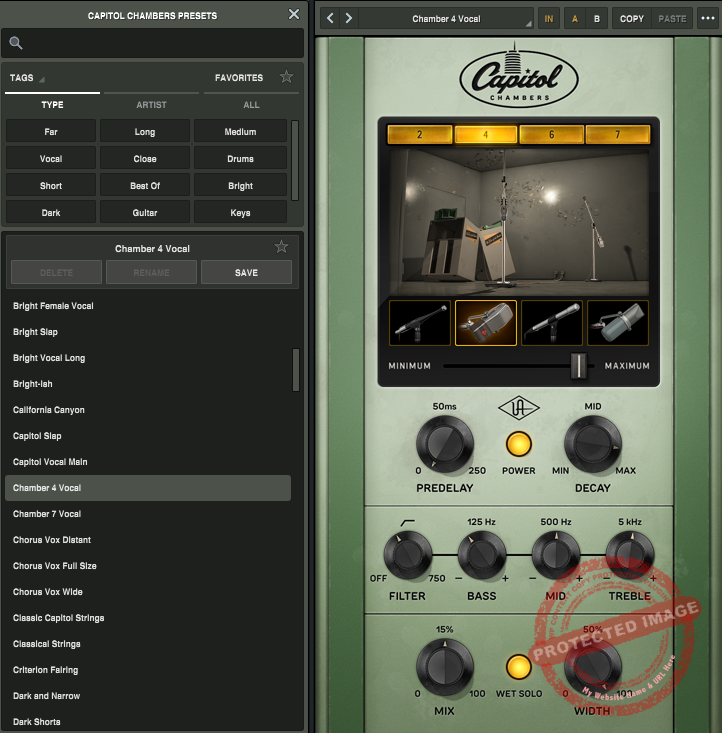722x733 pixels.
Task: Click the preset search field
Action: click(152, 43)
